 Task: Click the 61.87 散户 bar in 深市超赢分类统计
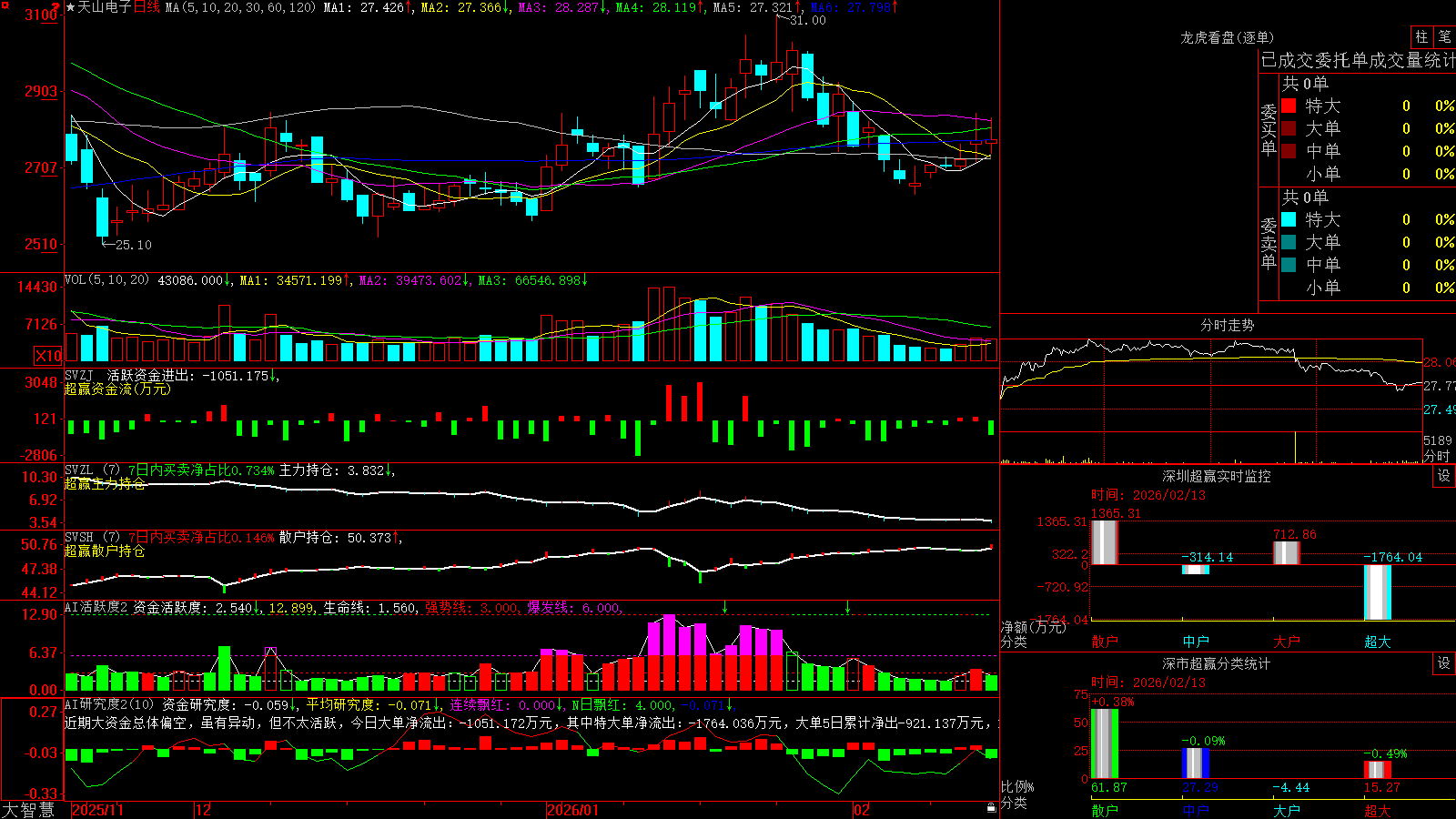[x=1104, y=743]
